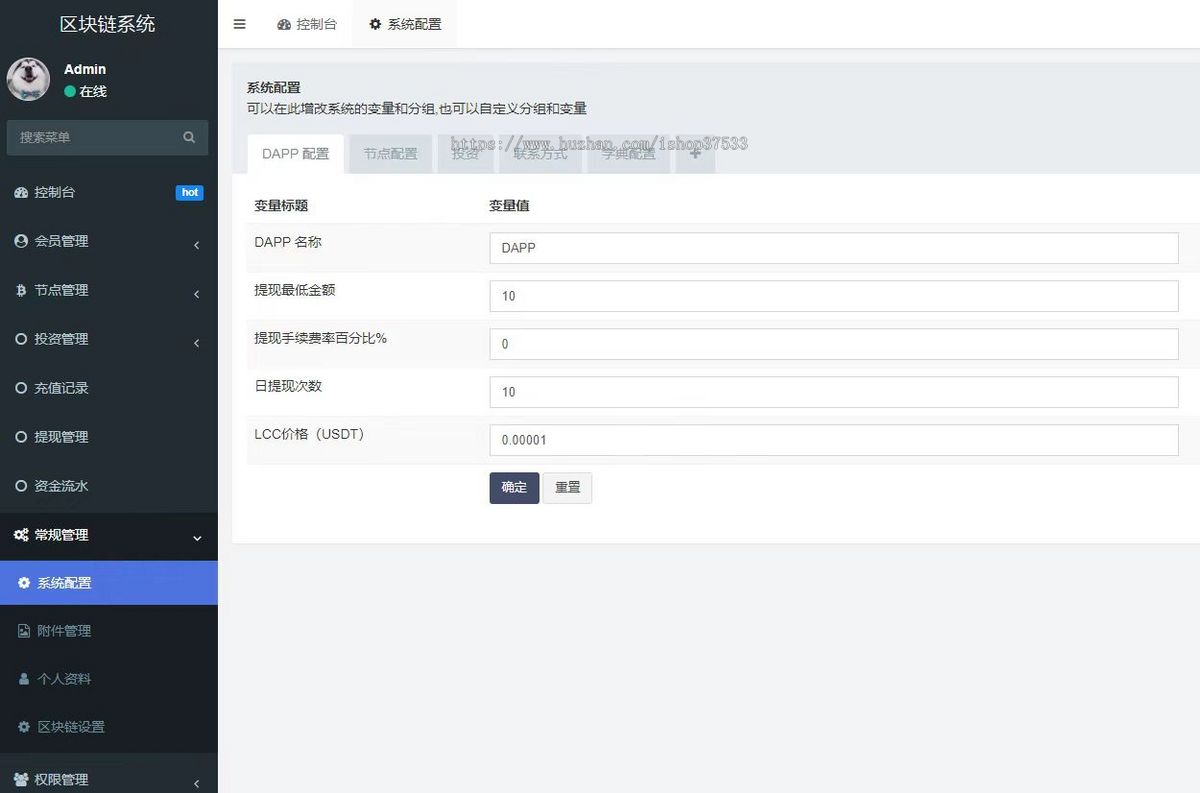Click the 会员管理 user icon

21,241
